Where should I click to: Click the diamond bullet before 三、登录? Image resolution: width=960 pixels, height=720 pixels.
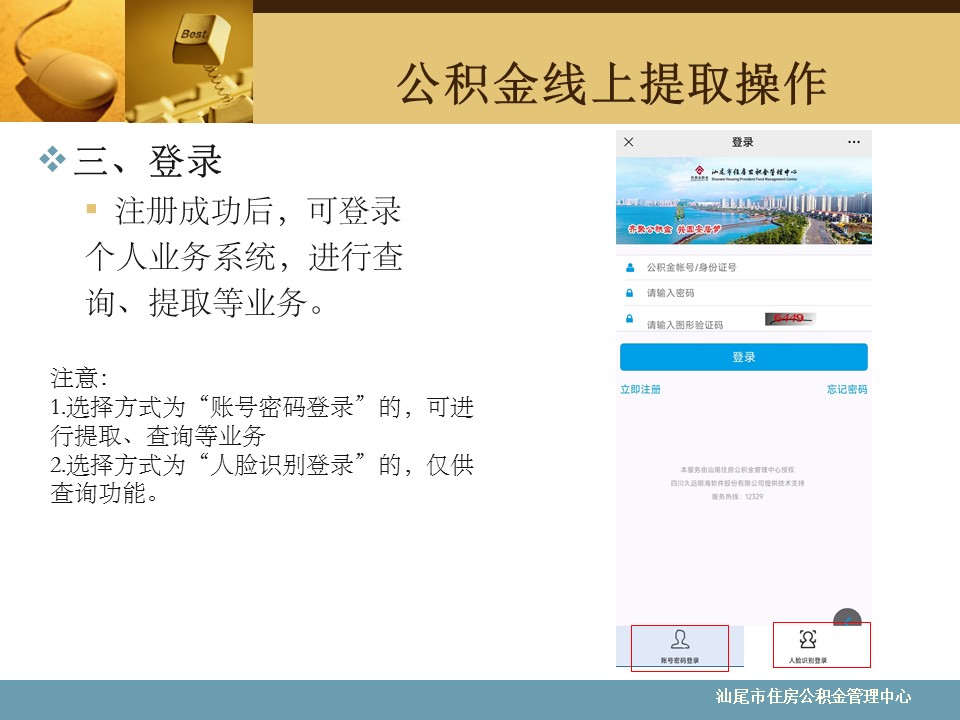(51, 159)
